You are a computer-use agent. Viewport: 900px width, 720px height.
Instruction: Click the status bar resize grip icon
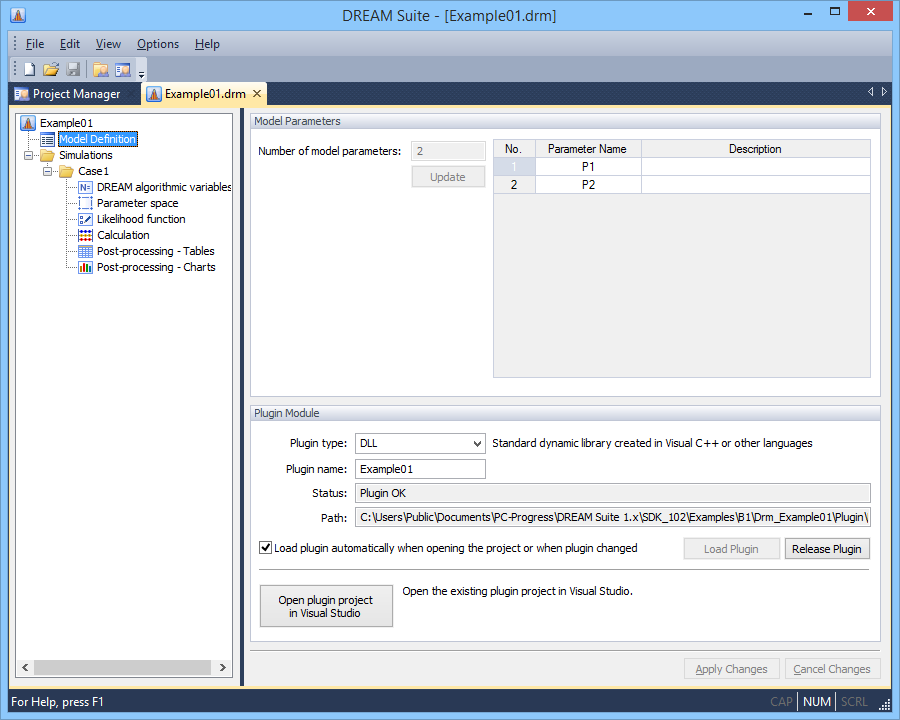coord(885,704)
